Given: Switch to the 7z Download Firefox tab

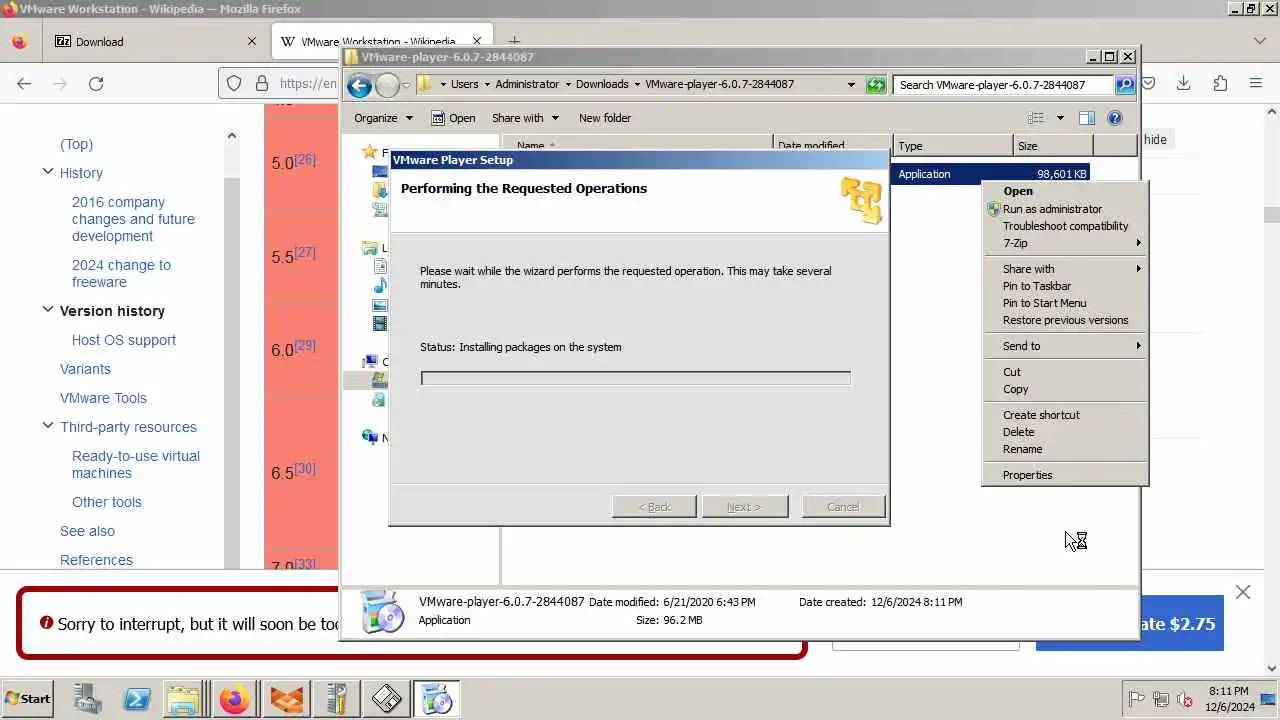Looking at the screenshot, I should (x=155, y=42).
